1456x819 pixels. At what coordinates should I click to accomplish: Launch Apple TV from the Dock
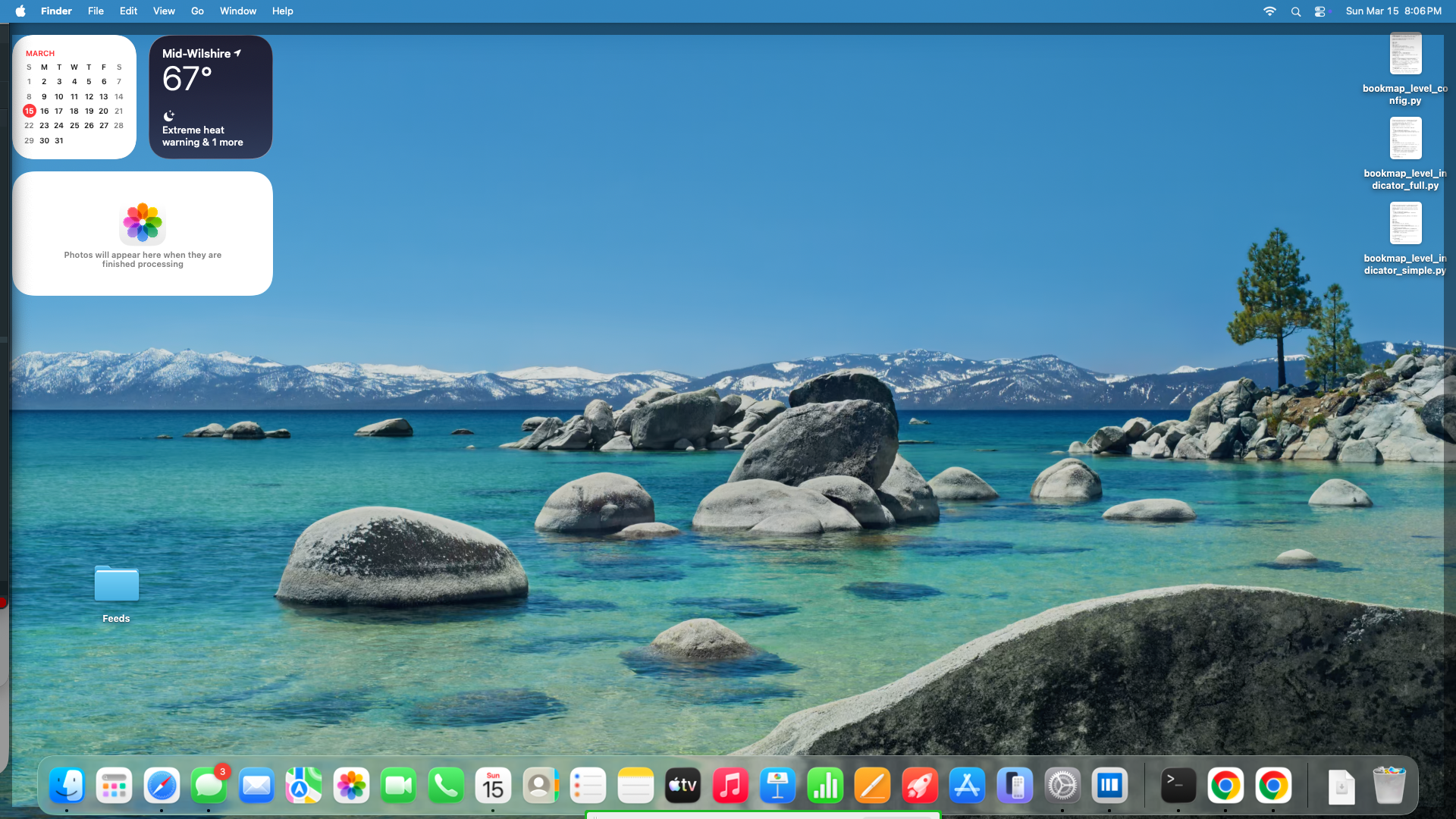tap(682, 786)
